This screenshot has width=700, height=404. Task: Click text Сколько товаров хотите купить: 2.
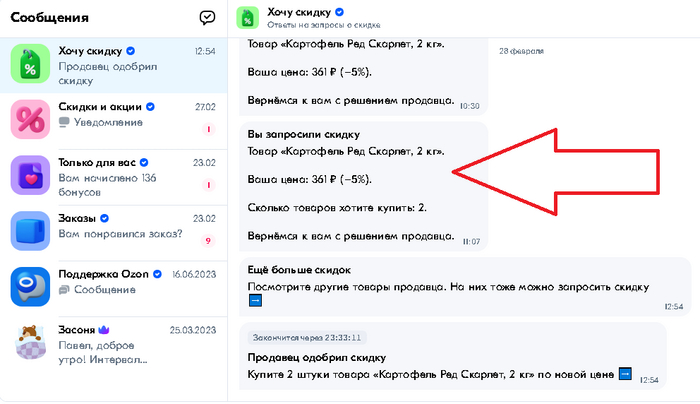click(x=337, y=208)
